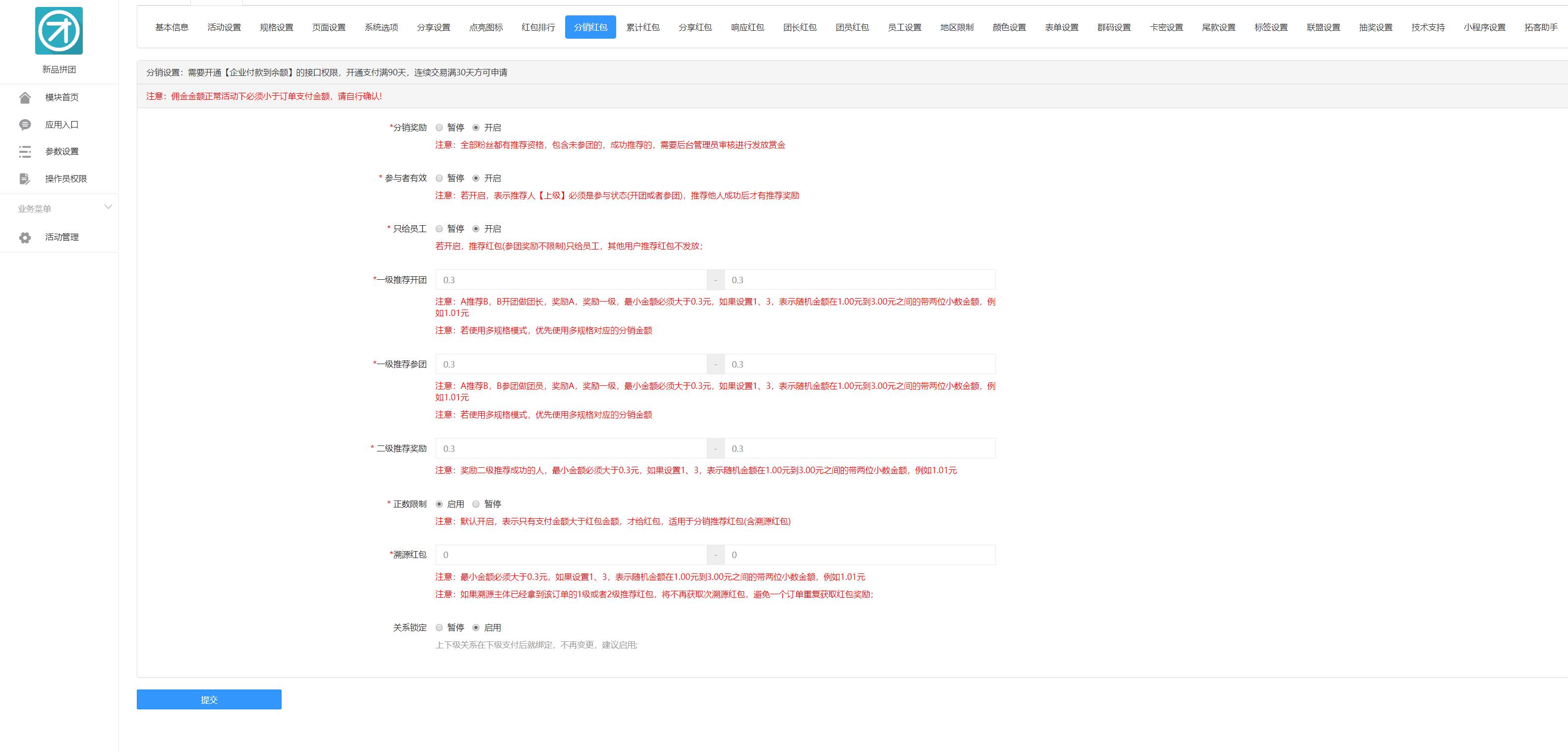Set 只给员工 to 暂停
Screen dimensions: 1568x752
pyautogui.click(x=439, y=228)
